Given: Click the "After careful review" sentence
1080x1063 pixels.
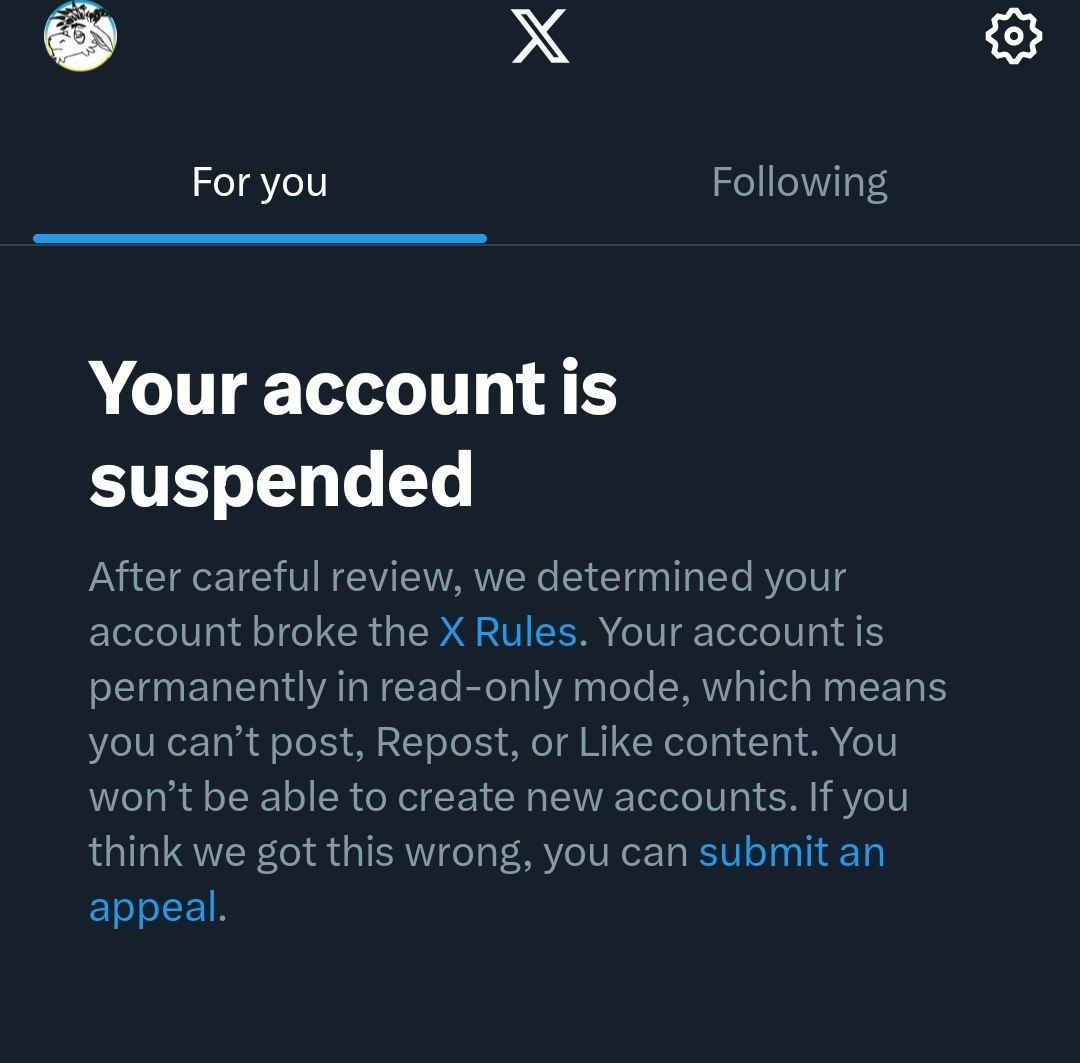Looking at the screenshot, I should [270, 577].
